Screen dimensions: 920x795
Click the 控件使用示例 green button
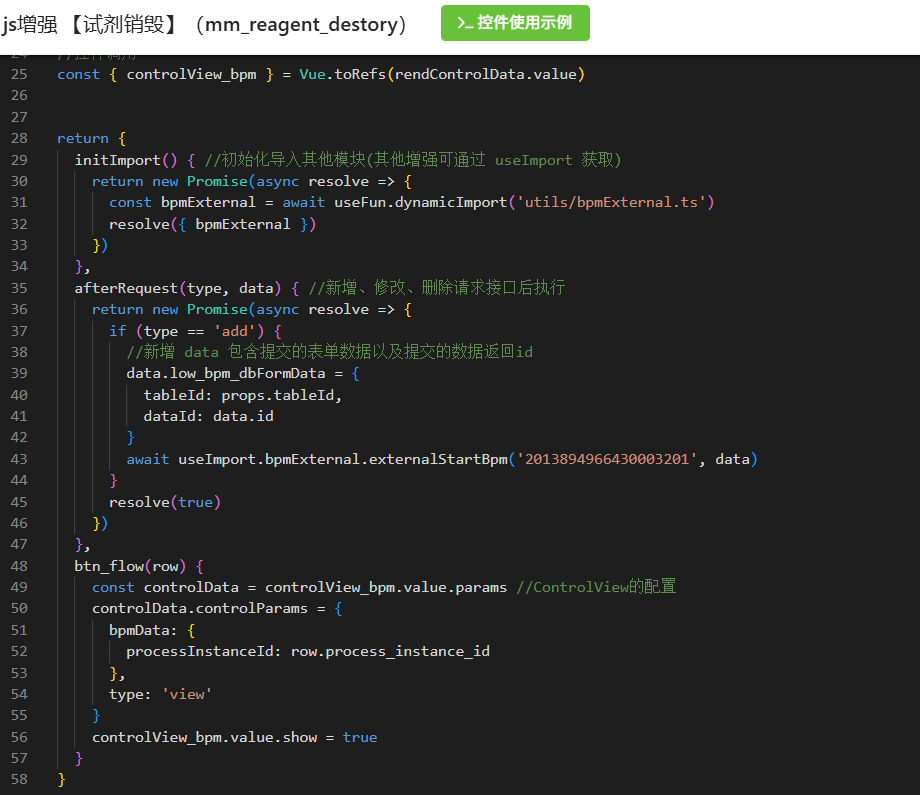(515, 23)
